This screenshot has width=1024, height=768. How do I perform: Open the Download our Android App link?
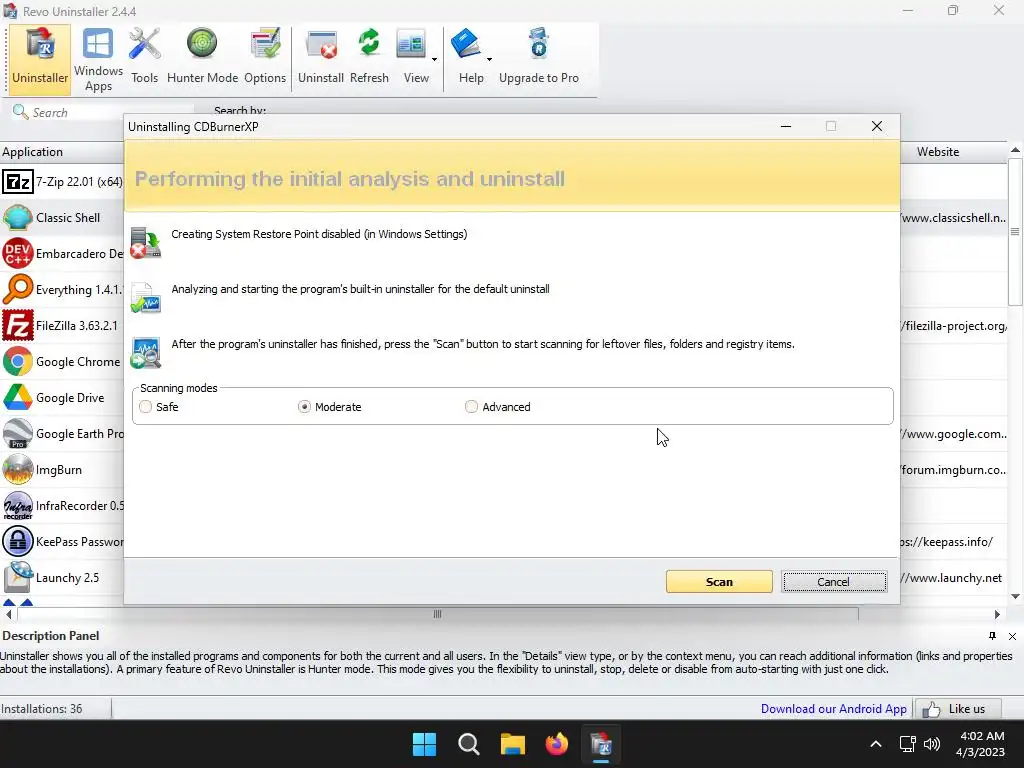pos(833,709)
